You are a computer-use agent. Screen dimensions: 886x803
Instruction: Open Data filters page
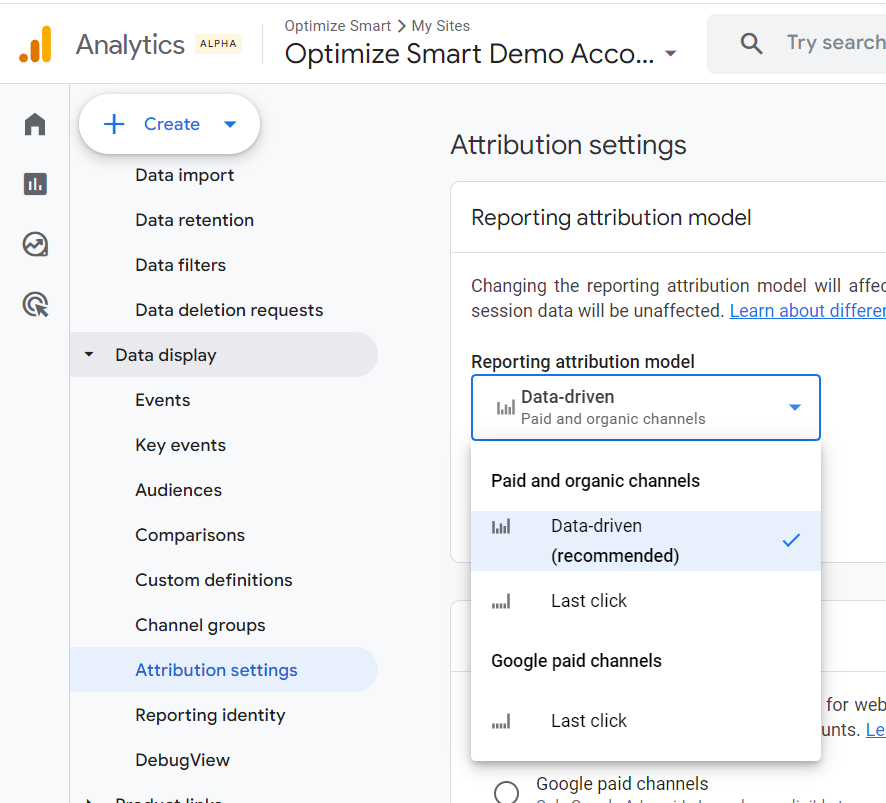pyautogui.click(x=180, y=265)
